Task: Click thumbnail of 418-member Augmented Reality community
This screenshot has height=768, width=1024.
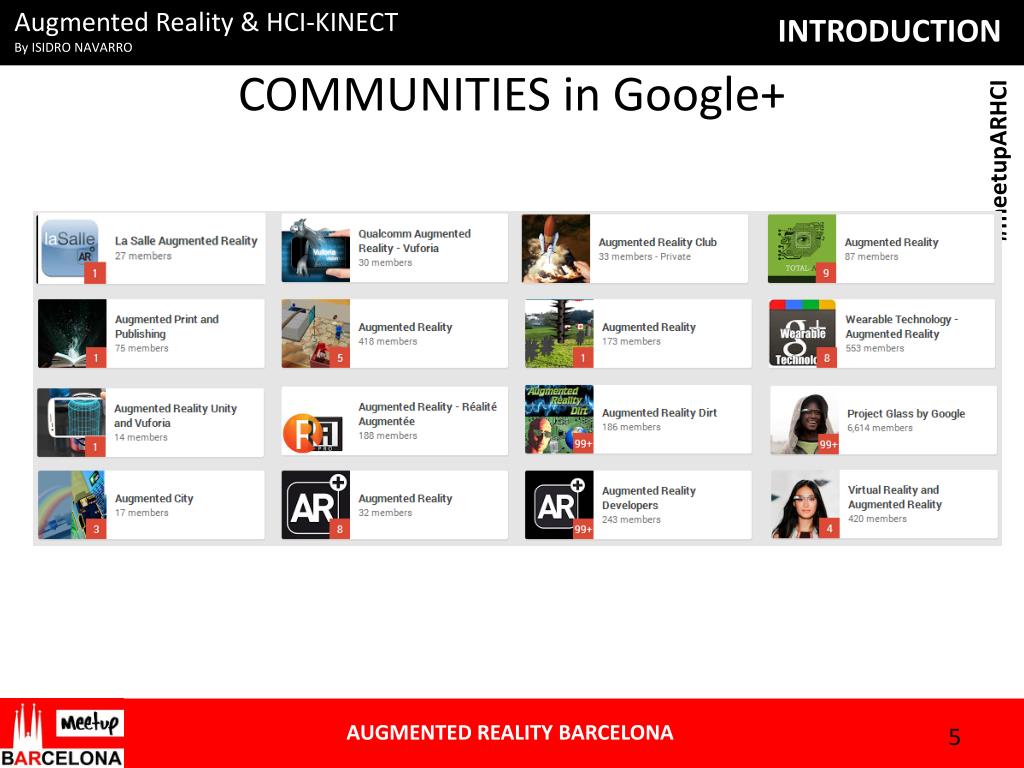Action: pyautogui.click(x=315, y=334)
